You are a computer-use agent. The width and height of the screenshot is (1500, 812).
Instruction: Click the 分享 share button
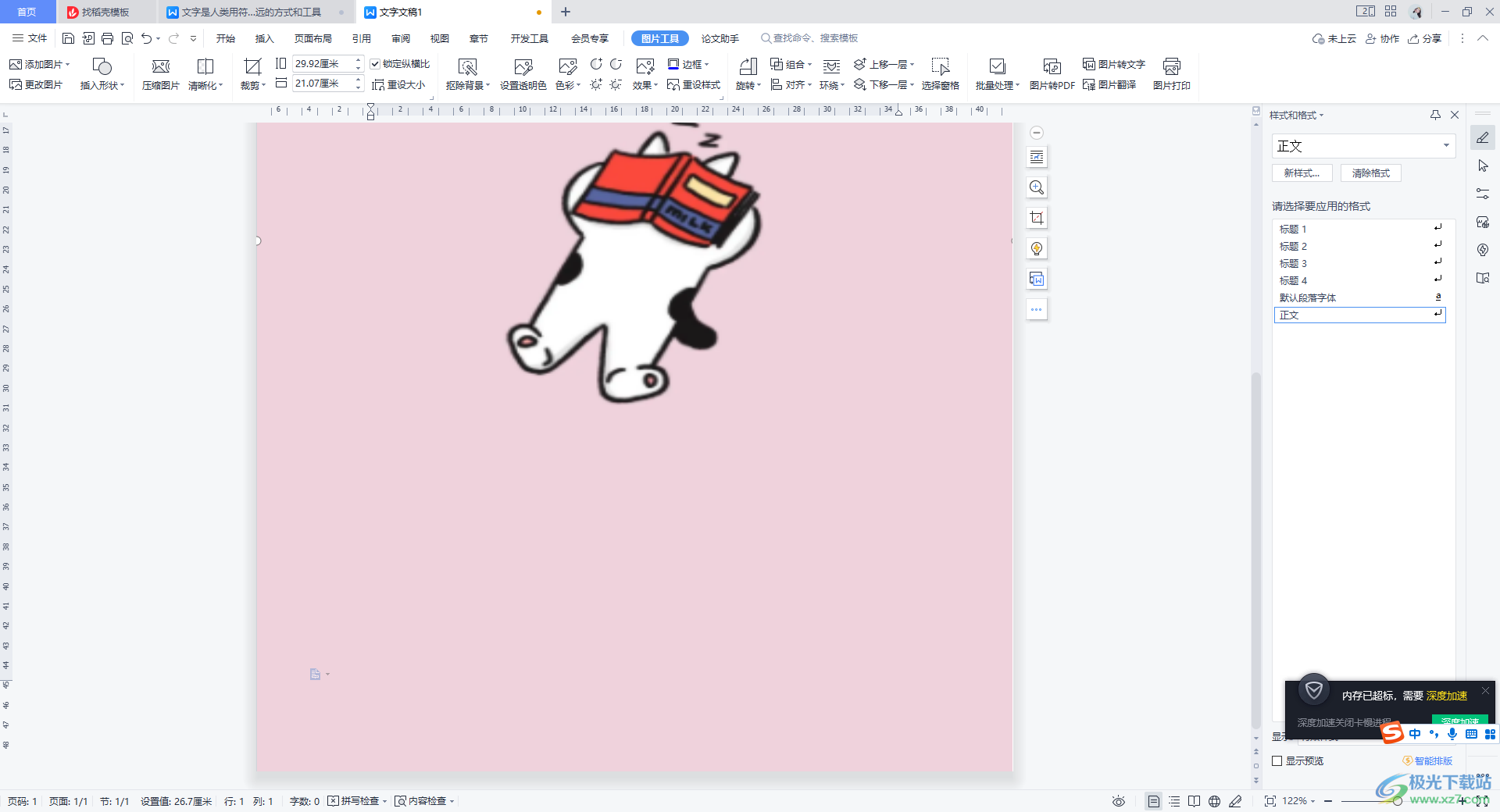pos(1425,38)
